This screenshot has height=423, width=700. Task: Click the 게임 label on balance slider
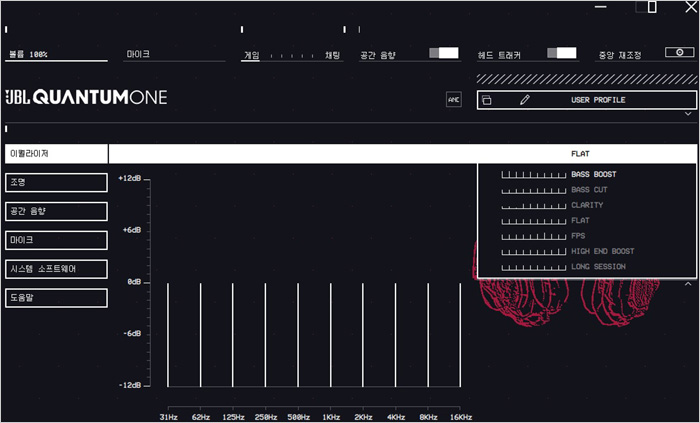pos(251,55)
